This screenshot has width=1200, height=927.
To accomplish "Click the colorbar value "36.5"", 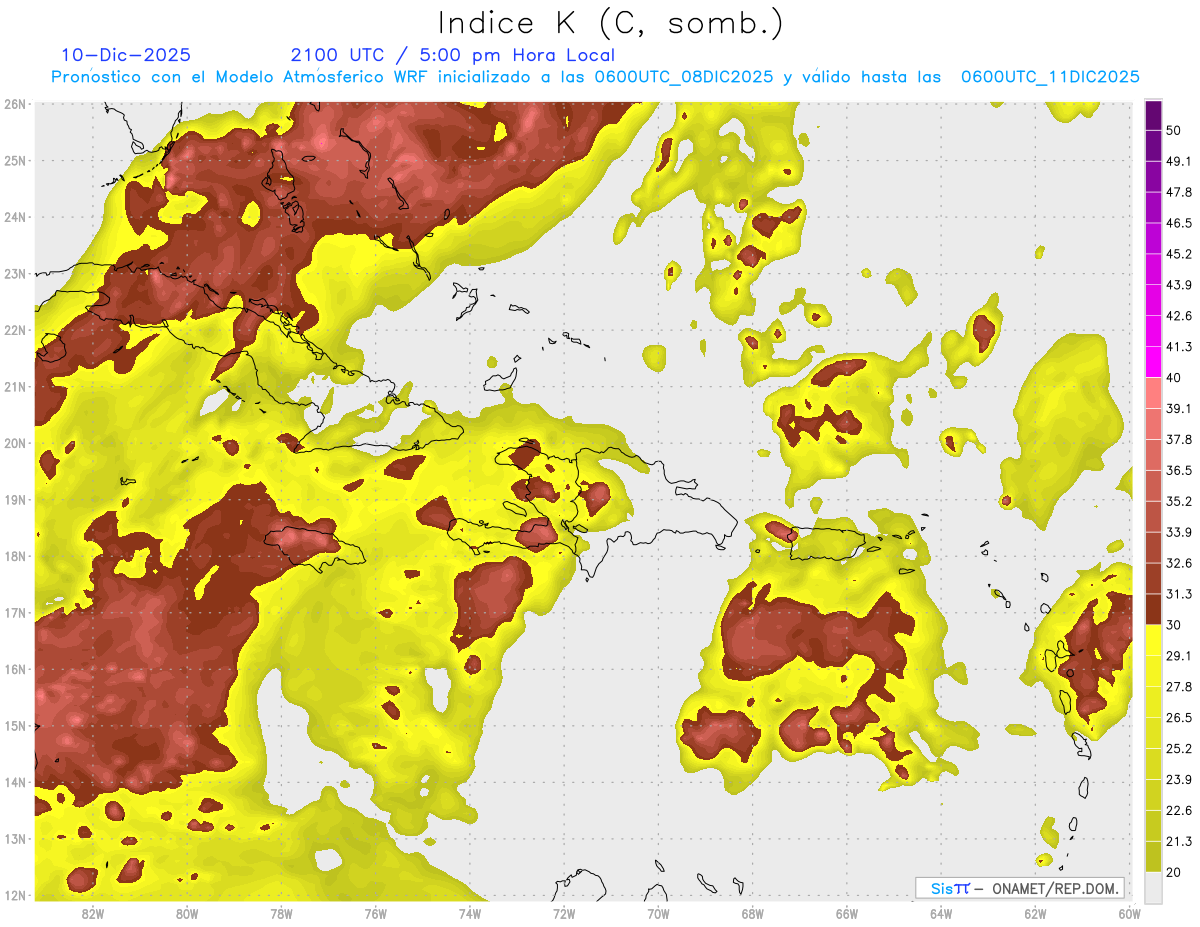I will (x=1179, y=470).
